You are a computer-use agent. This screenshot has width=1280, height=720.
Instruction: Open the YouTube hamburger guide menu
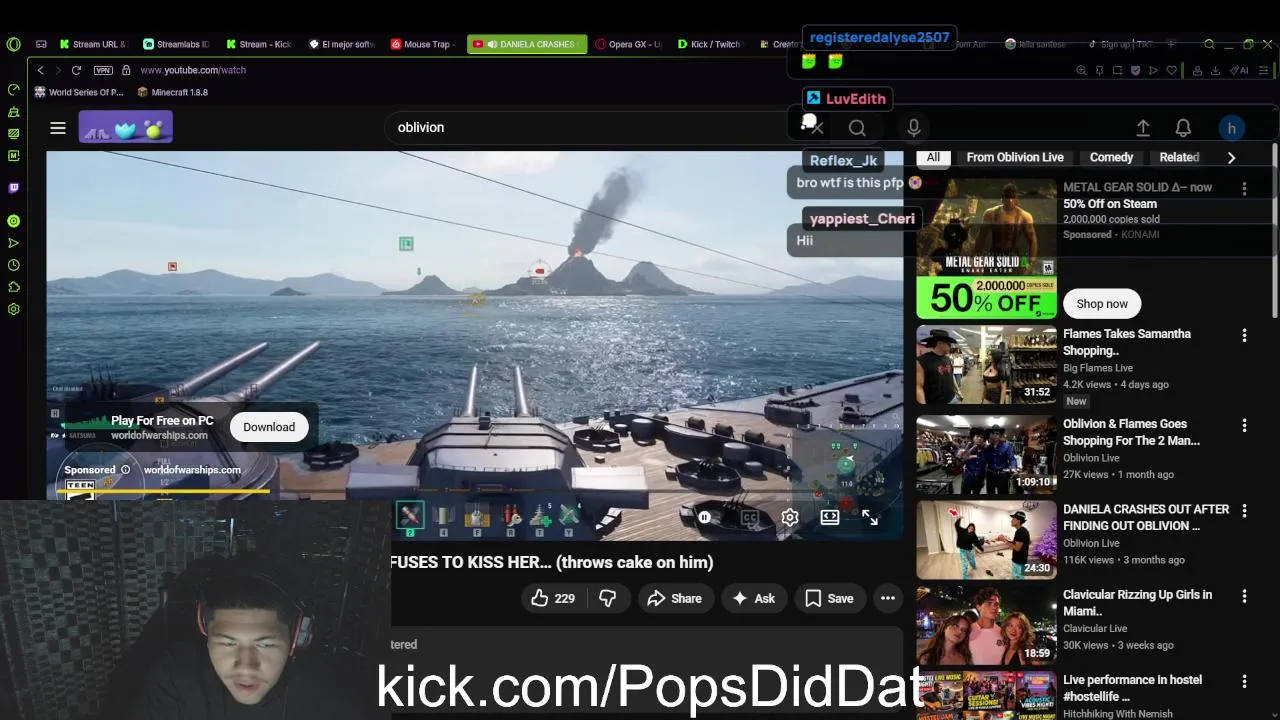click(x=58, y=128)
